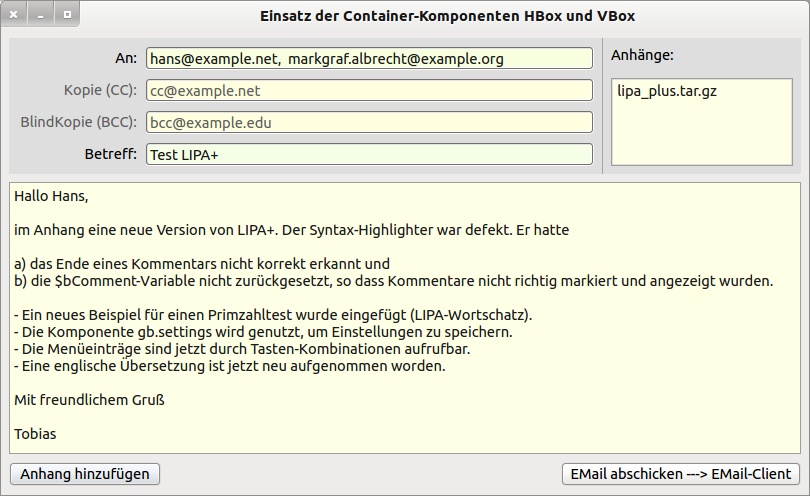Click the 'An' recipient address field
Screen dimensions: 810x496
tap(368, 59)
